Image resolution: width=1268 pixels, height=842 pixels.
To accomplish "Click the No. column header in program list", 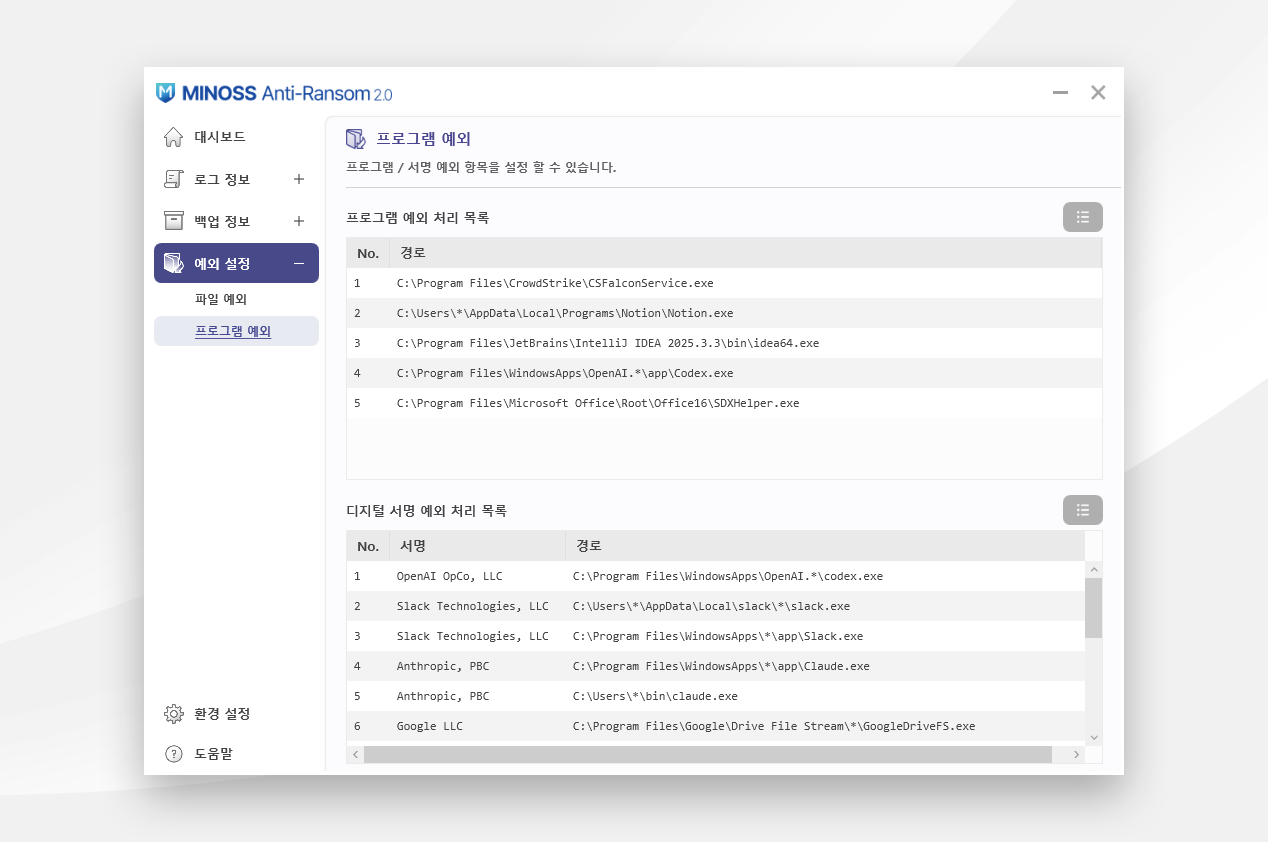I will 368,253.
